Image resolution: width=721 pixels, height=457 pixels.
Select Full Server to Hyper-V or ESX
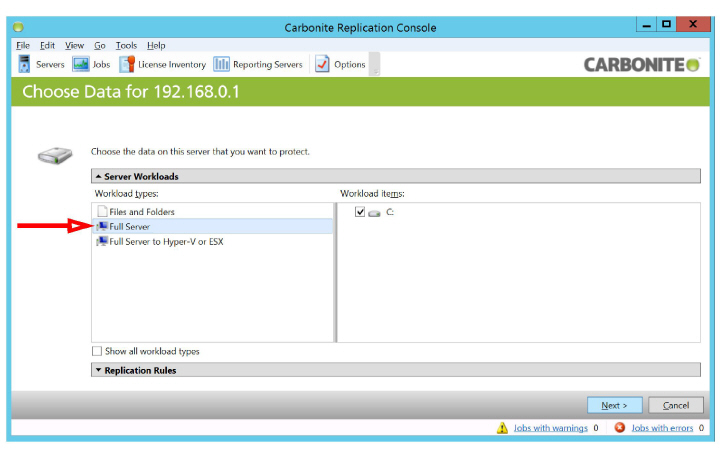click(x=212, y=241)
